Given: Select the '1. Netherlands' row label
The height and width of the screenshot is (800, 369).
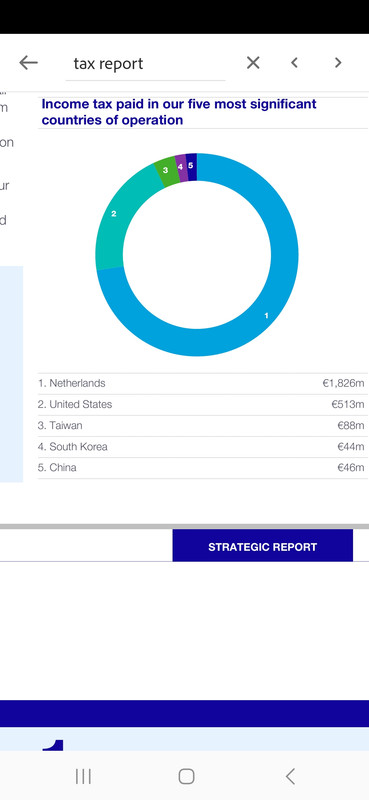Looking at the screenshot, I should pyautogui.click(x=71, y=383).
